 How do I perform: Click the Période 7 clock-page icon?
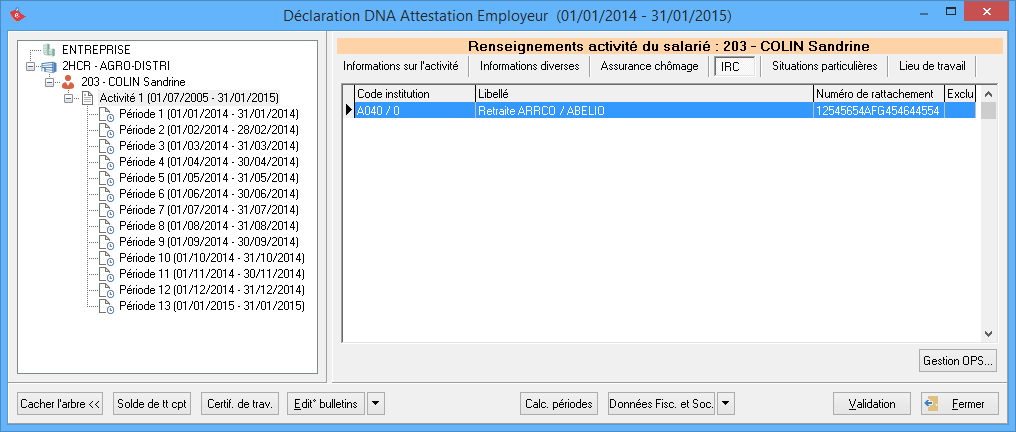tap(106, 210)
